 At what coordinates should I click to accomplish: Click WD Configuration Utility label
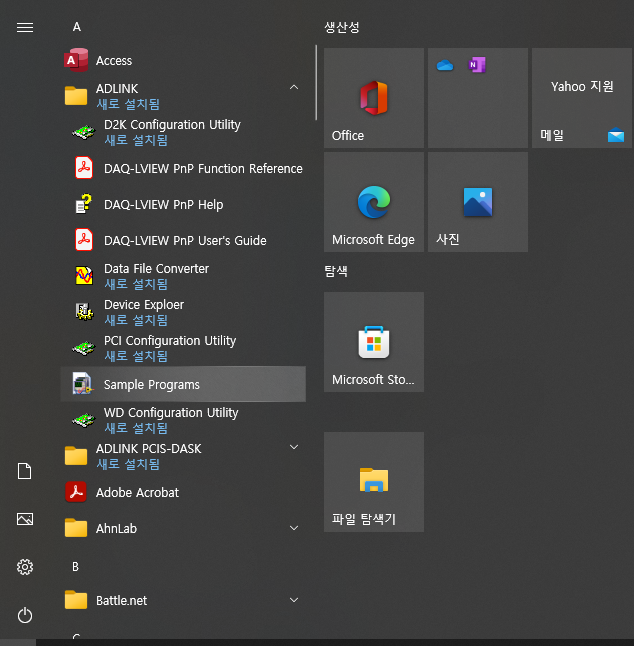click(171, 412)
